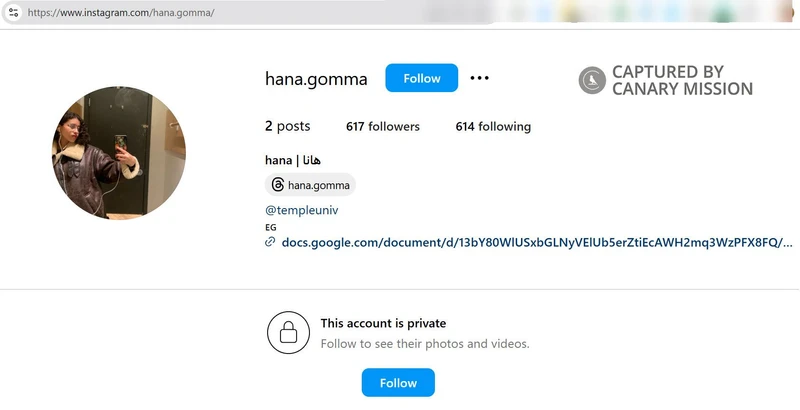Open the round profile picture
The height and width of the screenshot is (410, 800).
click(118, 153)
